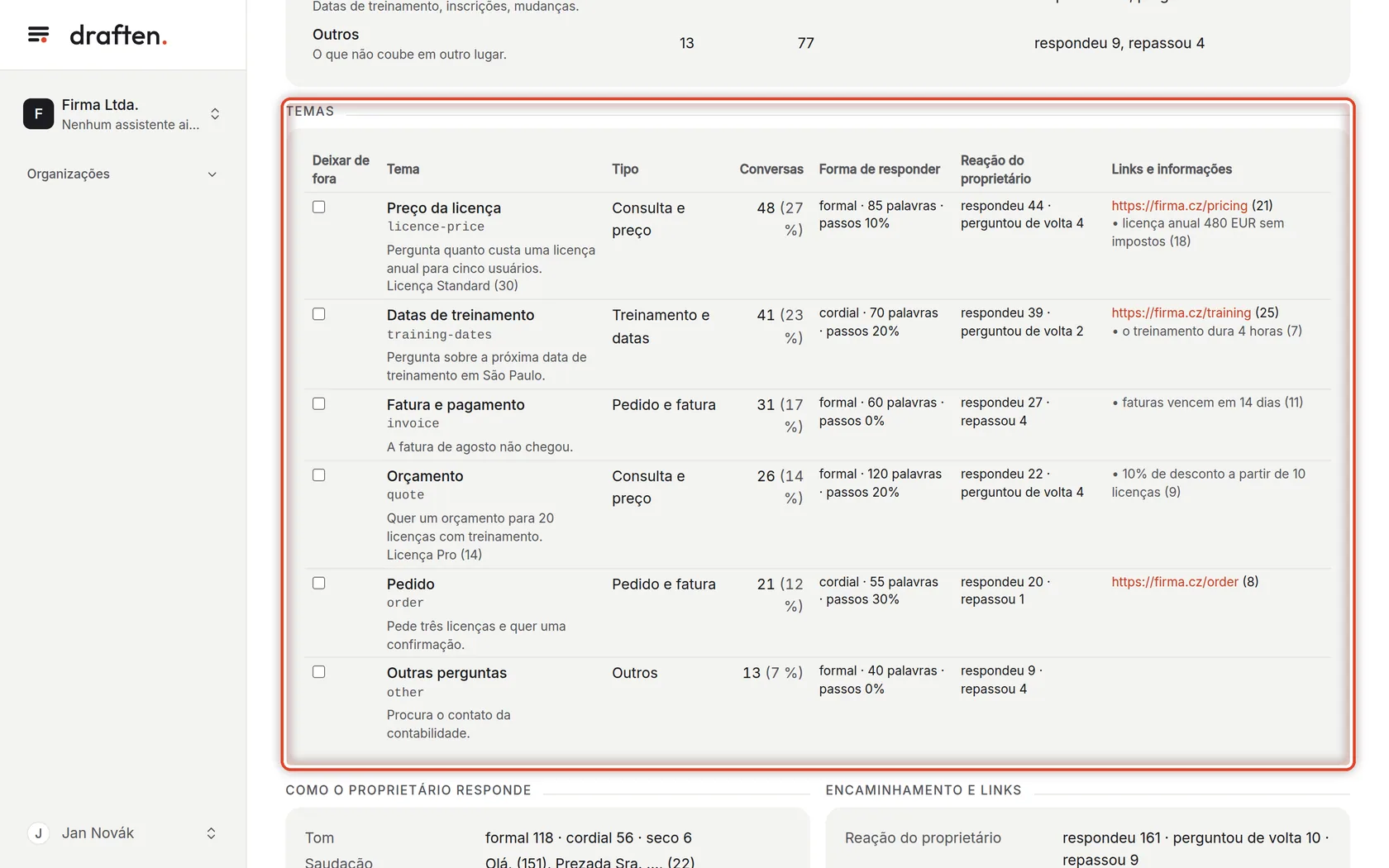Viewport: 1389px width, 868px height.
Task: Click the Jan Novák avatar icon
Action: pos(38,833)
